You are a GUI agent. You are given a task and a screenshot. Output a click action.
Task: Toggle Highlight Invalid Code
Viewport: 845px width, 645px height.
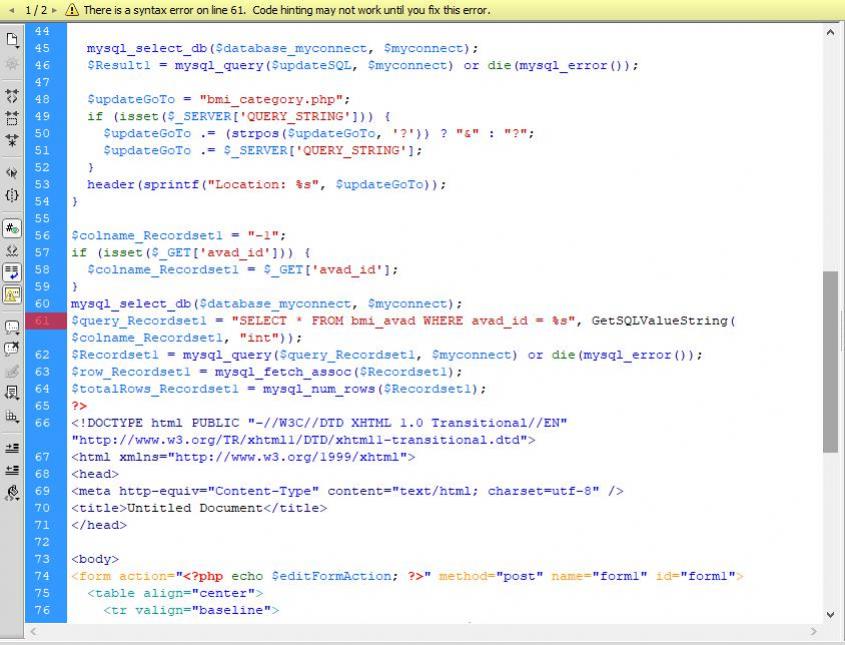point(12,250)
